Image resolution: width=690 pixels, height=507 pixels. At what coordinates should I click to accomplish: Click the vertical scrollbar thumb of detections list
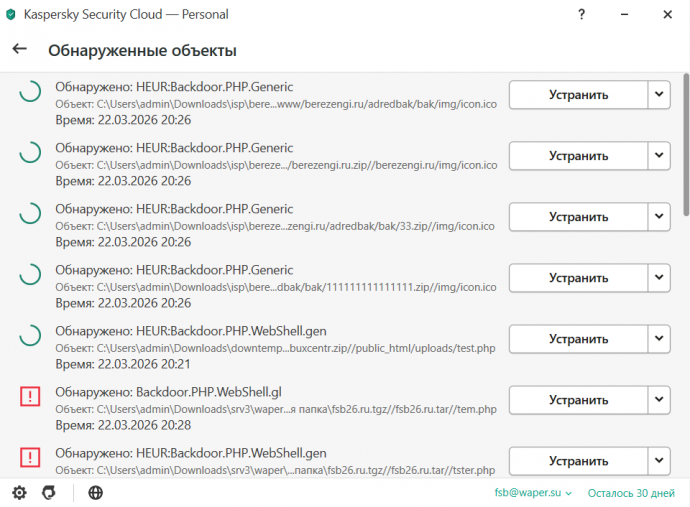686,144
